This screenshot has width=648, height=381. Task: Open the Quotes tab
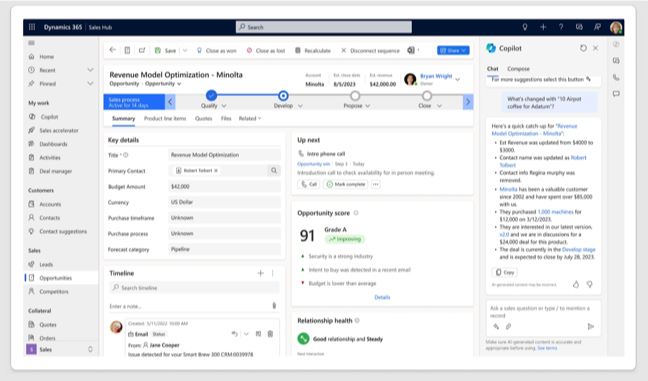click(x=203, y=119)
